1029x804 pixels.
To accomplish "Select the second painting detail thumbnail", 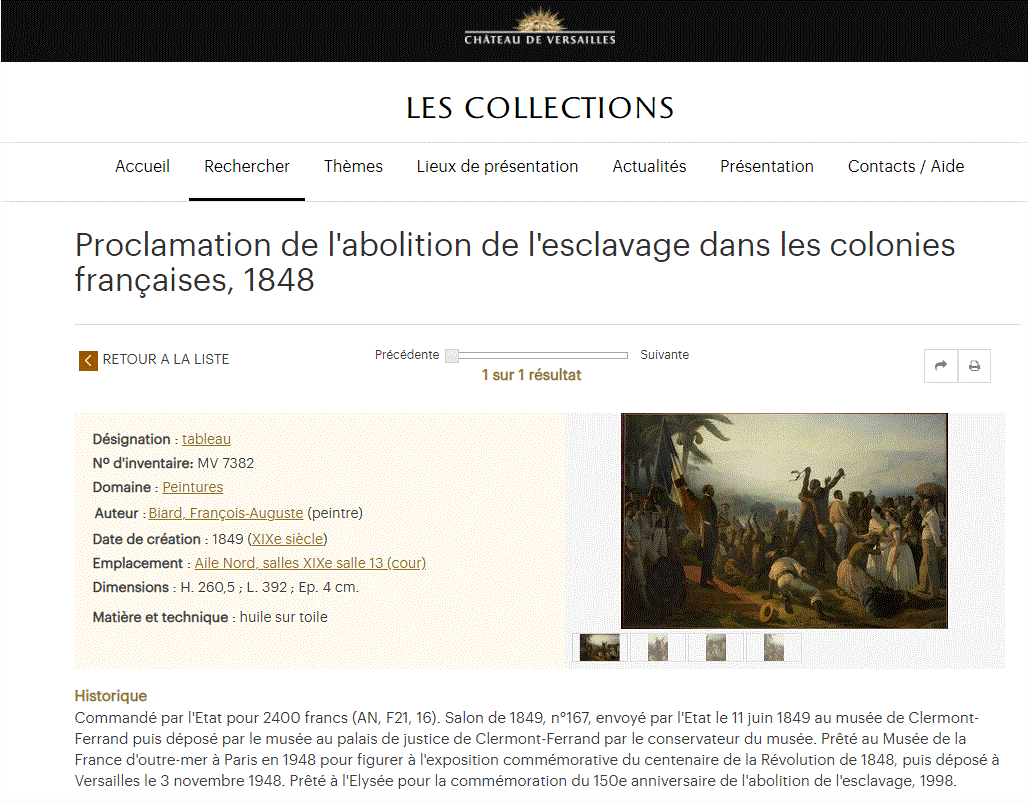I will coord(658,648).
